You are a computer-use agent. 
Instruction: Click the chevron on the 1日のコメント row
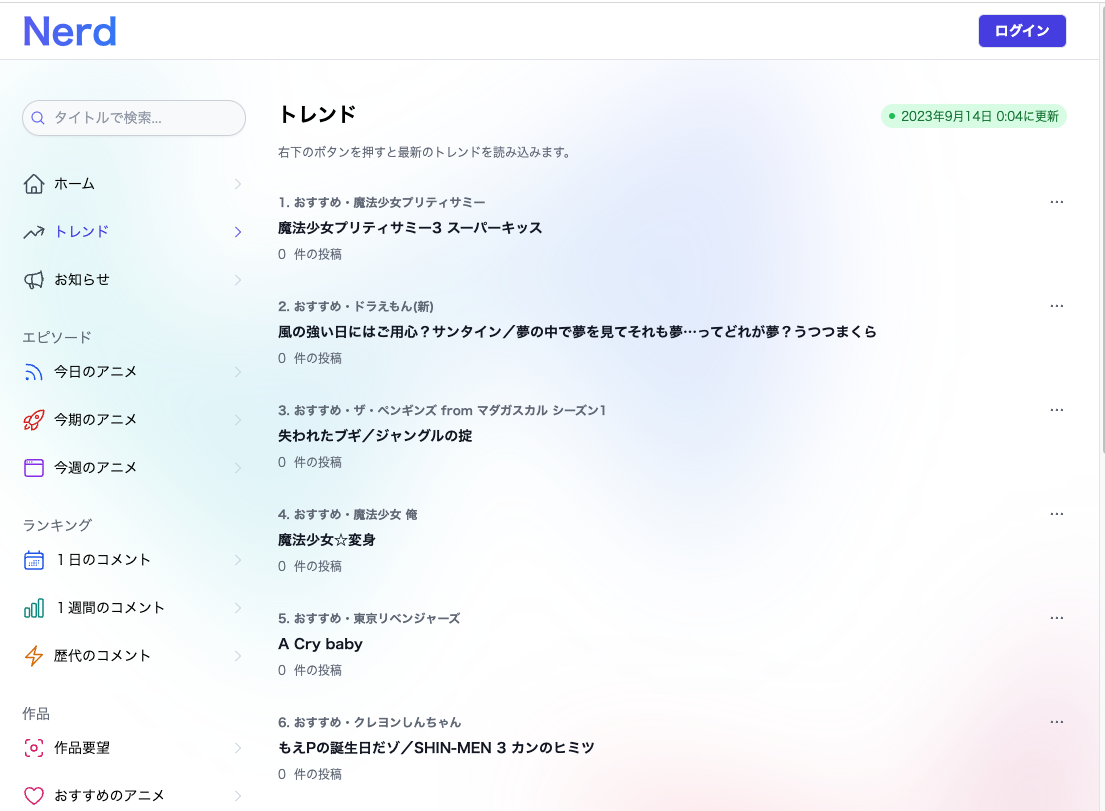[237, 559]
